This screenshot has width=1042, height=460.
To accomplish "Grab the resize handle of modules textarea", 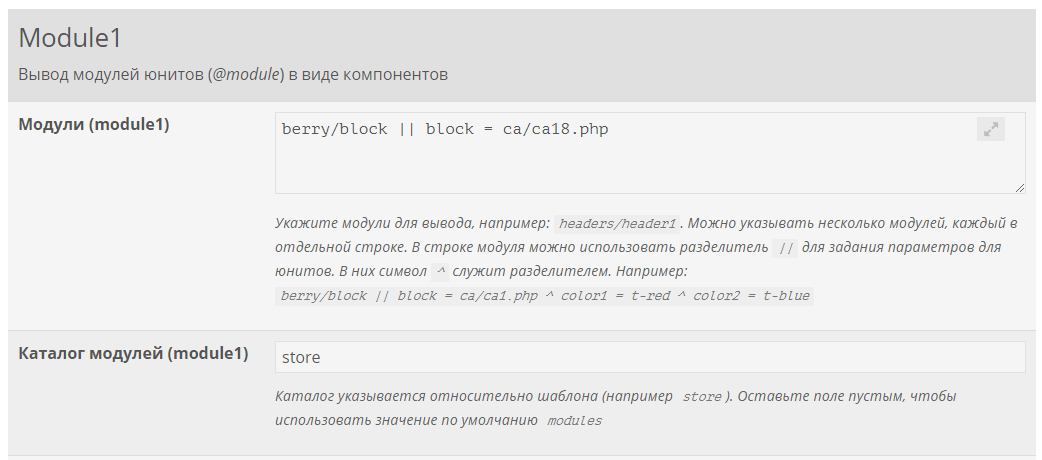I will coord(1019,187).
